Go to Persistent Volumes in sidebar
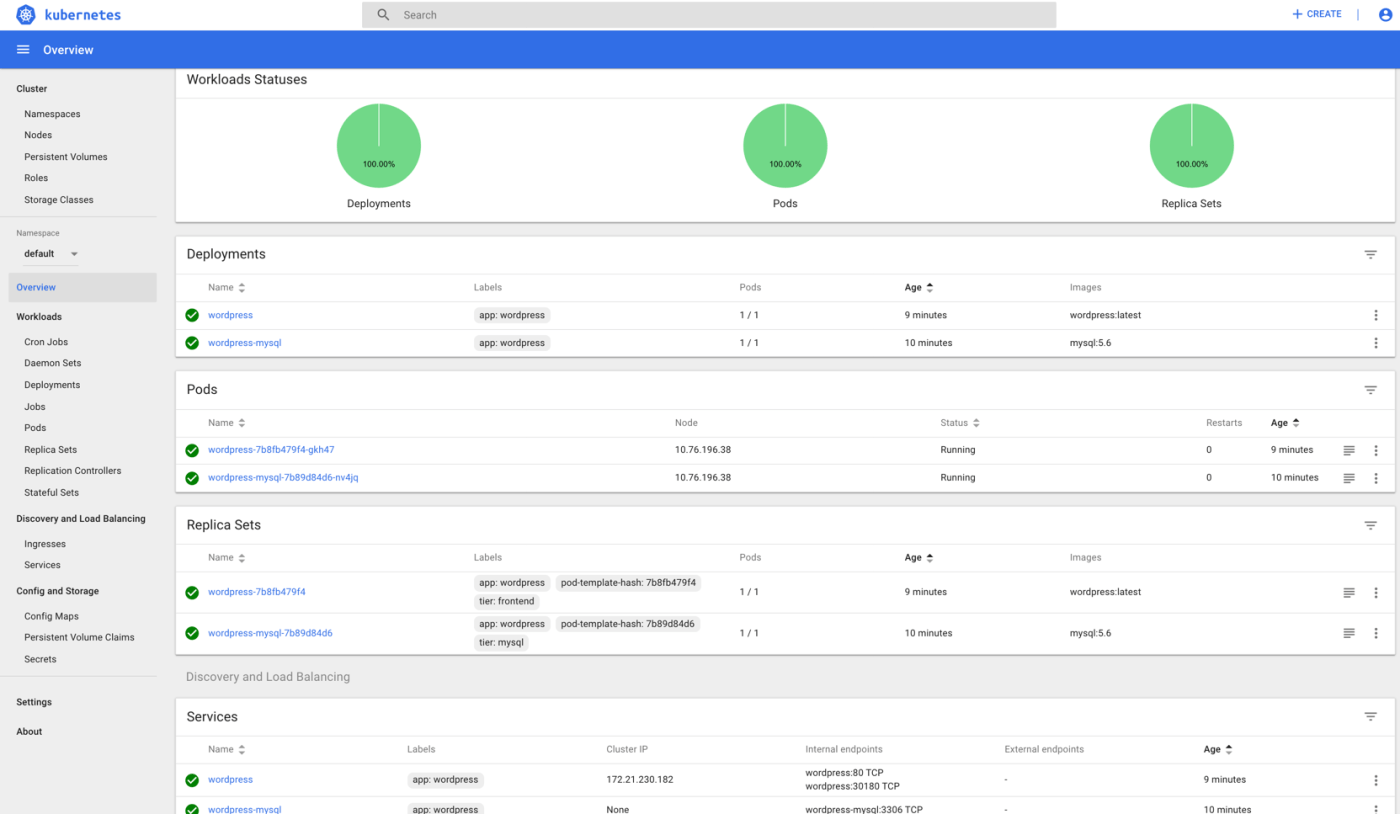Screen dimensions: 1400x814 (66, 157)
